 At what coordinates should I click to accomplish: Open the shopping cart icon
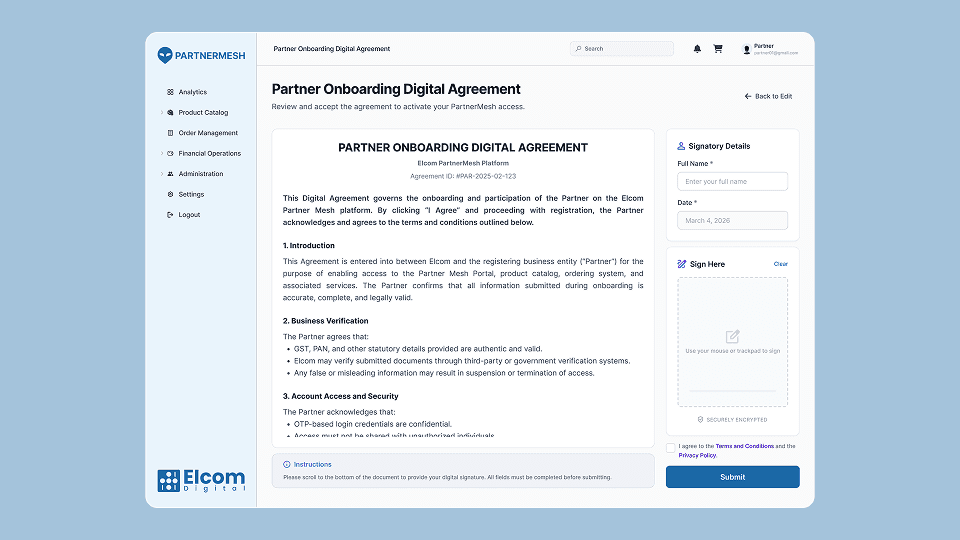(717, 49)
